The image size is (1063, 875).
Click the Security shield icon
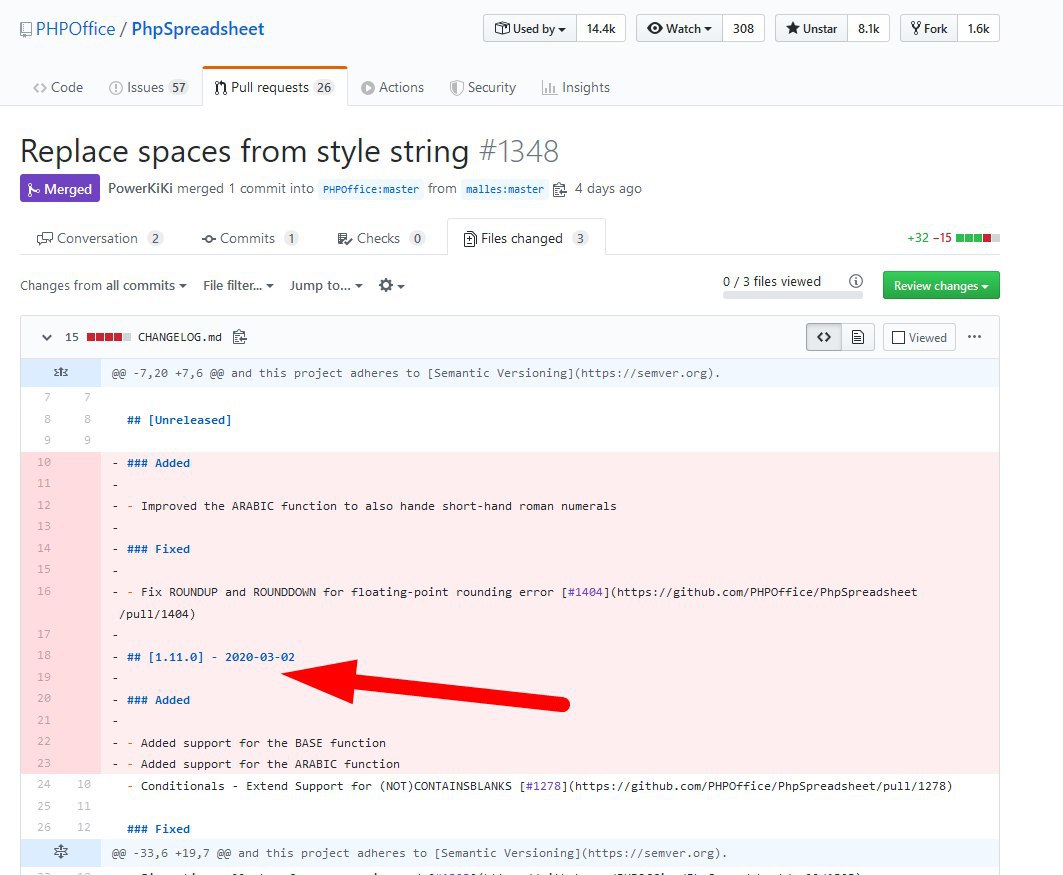pyautogui.click(x=457, y=87)
